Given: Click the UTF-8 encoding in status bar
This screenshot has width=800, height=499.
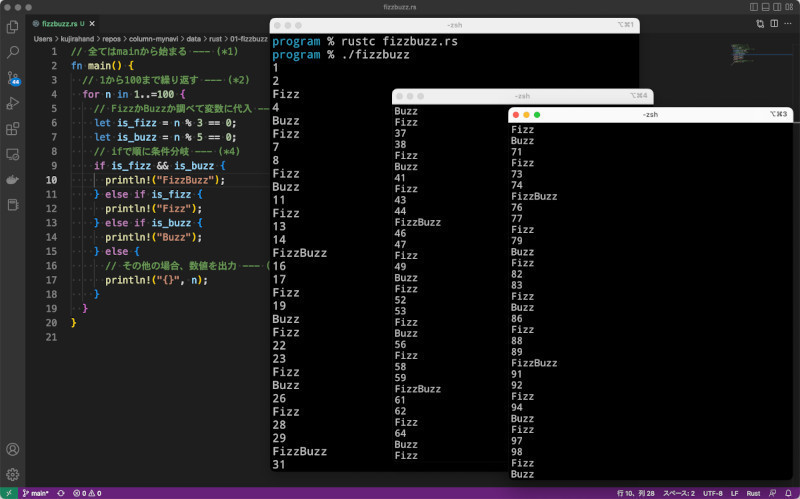Looking at the screenshot, I should pyautogui.click(x=711, y=493).
